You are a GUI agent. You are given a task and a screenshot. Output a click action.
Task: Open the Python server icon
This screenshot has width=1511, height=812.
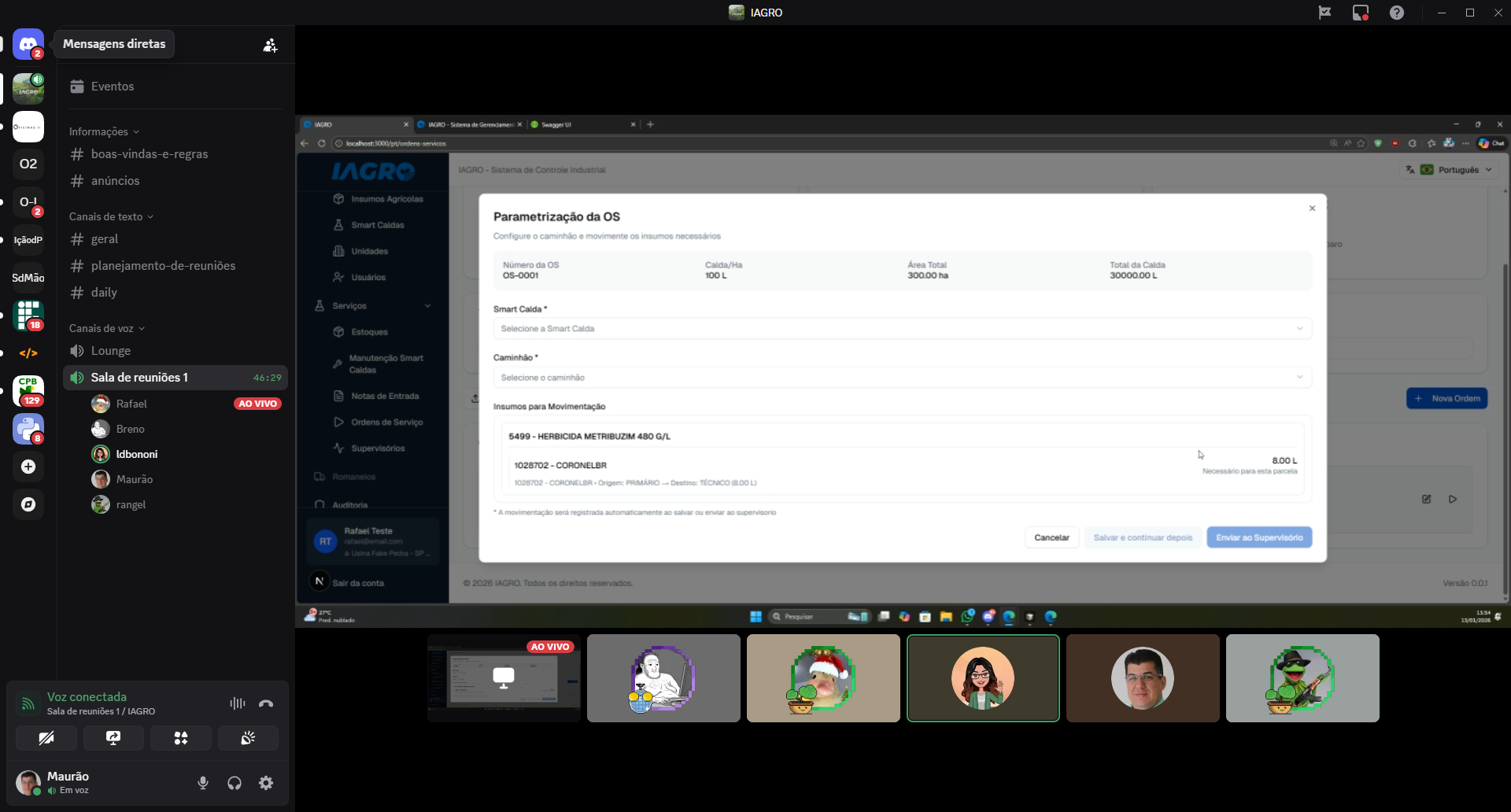[28, 429]
